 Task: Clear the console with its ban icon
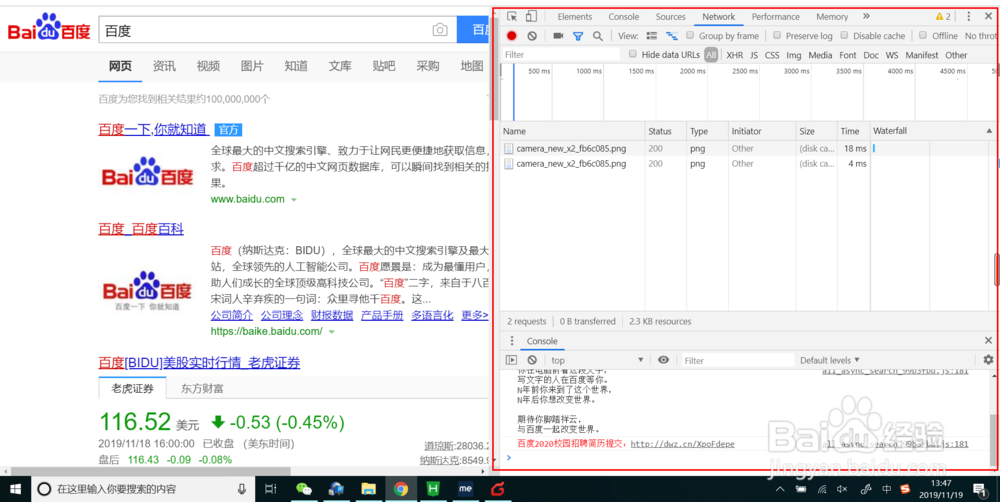coord(532,360)
